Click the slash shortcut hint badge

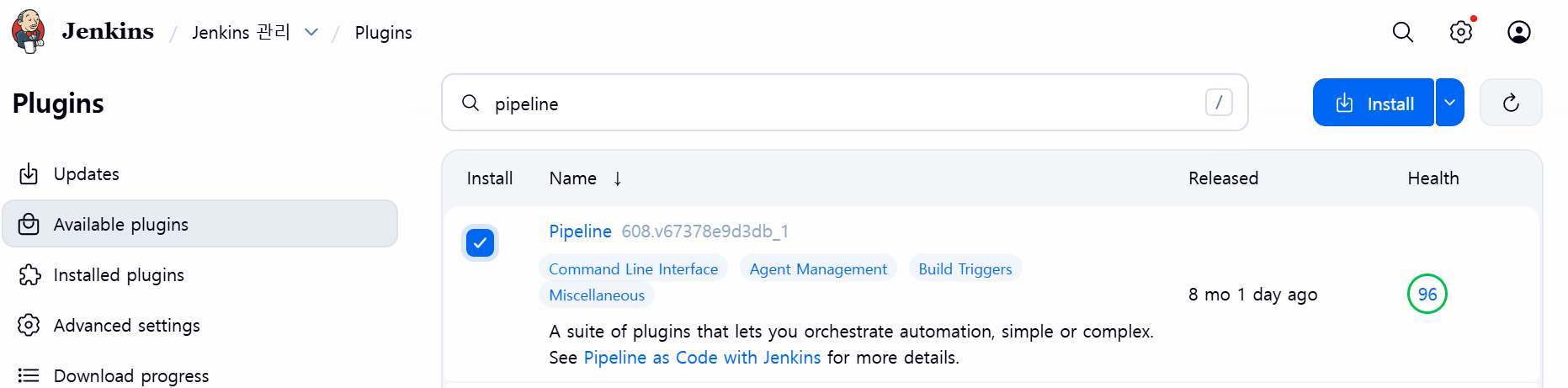(1219, 103)
